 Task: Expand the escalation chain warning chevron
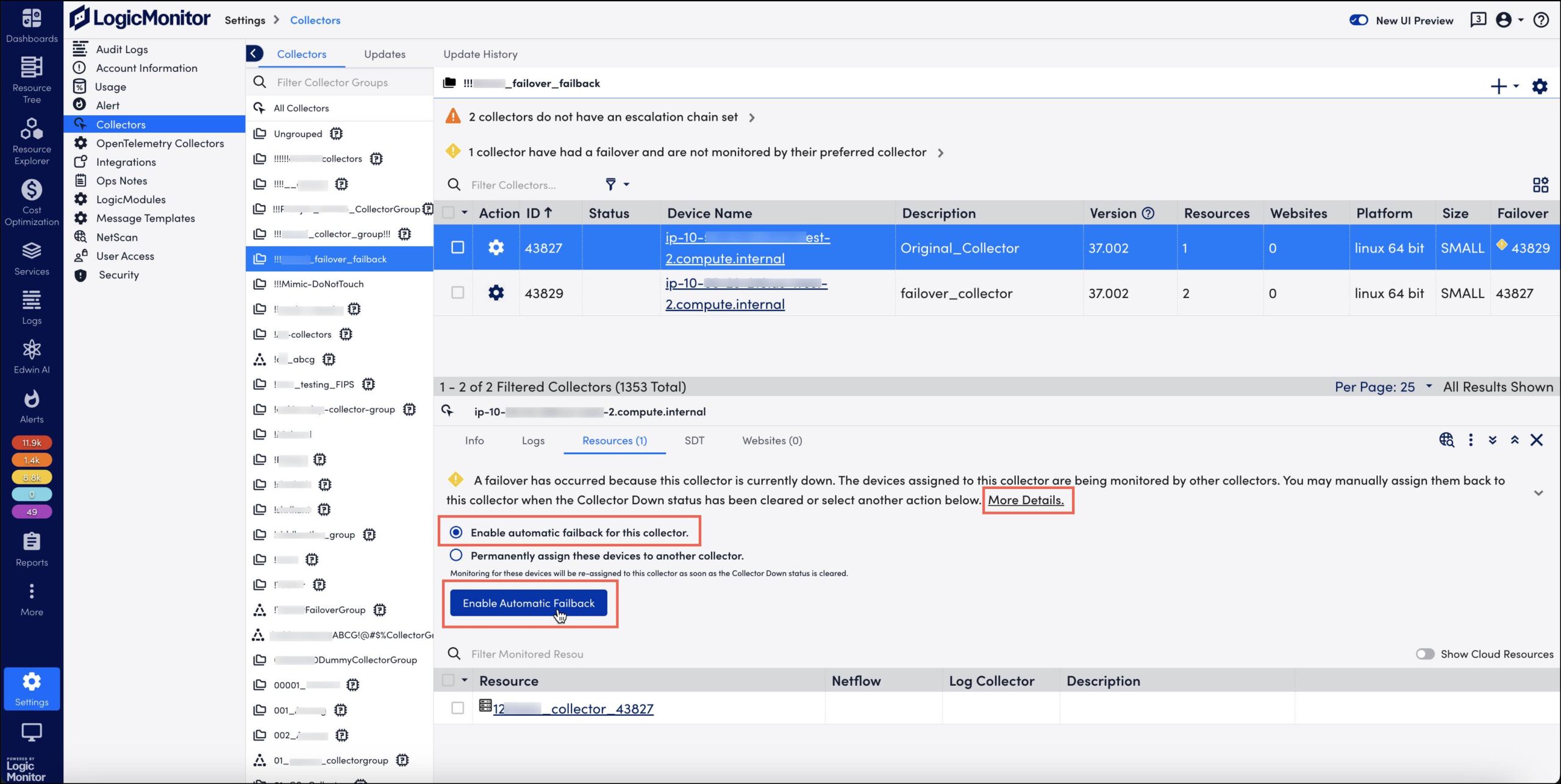[x=752, y=118]
